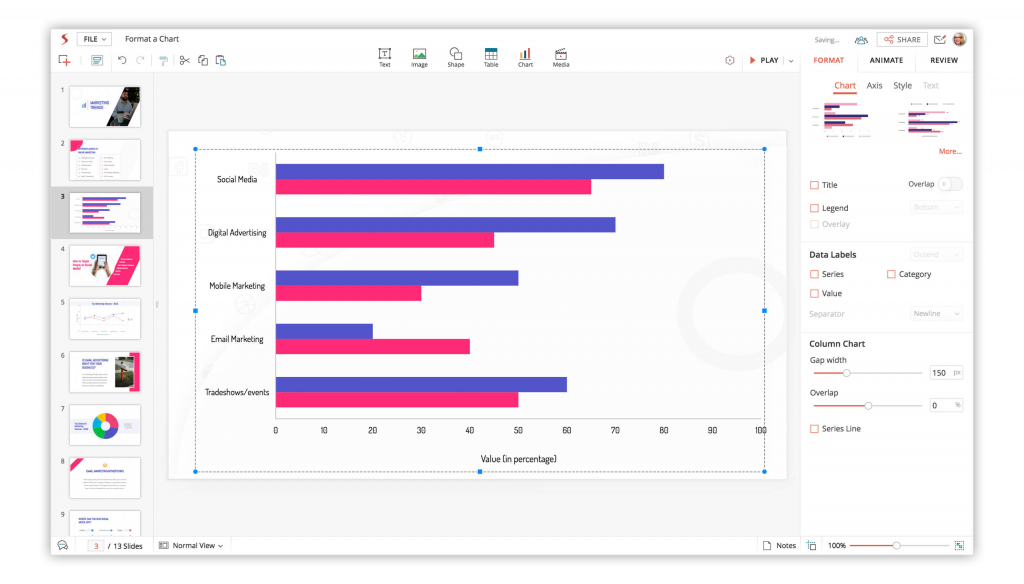Open the Media insert tool

[x=561, y=56]
